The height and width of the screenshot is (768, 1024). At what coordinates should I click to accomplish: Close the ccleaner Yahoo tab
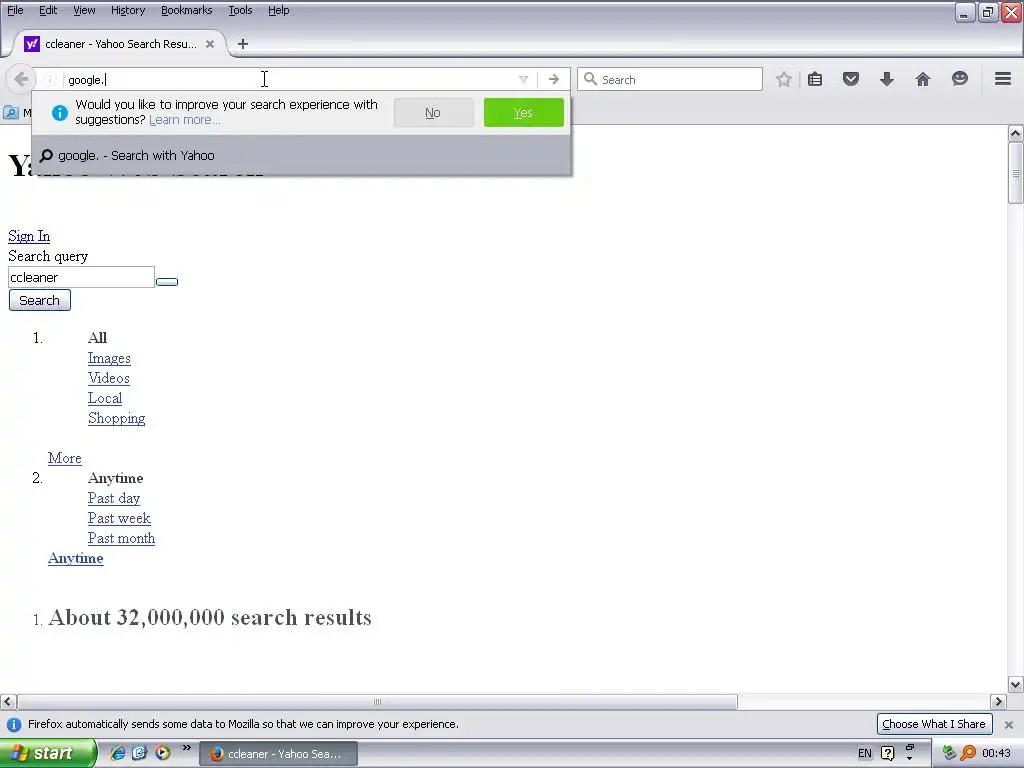coord(210,44)
